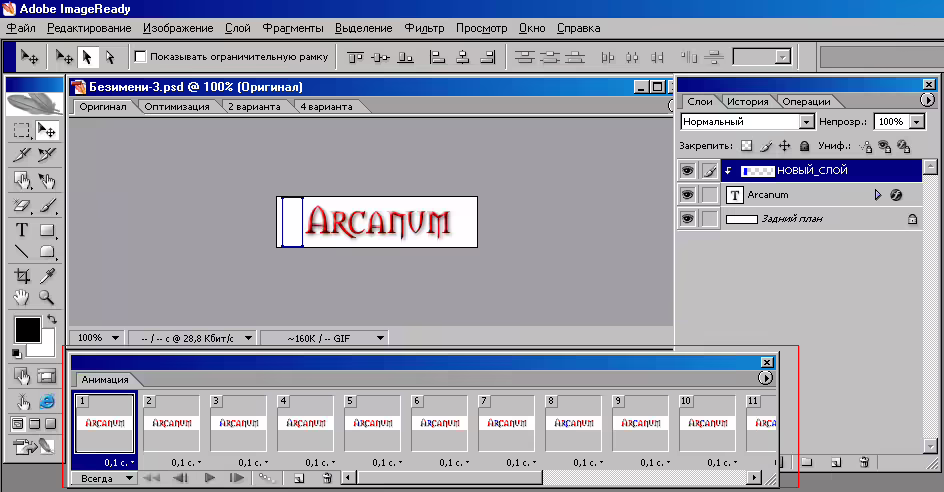Viewport: 944px width, 492px height.
Task: Toggle link box for Arcanum layer
Action: (x=710, y=195)
